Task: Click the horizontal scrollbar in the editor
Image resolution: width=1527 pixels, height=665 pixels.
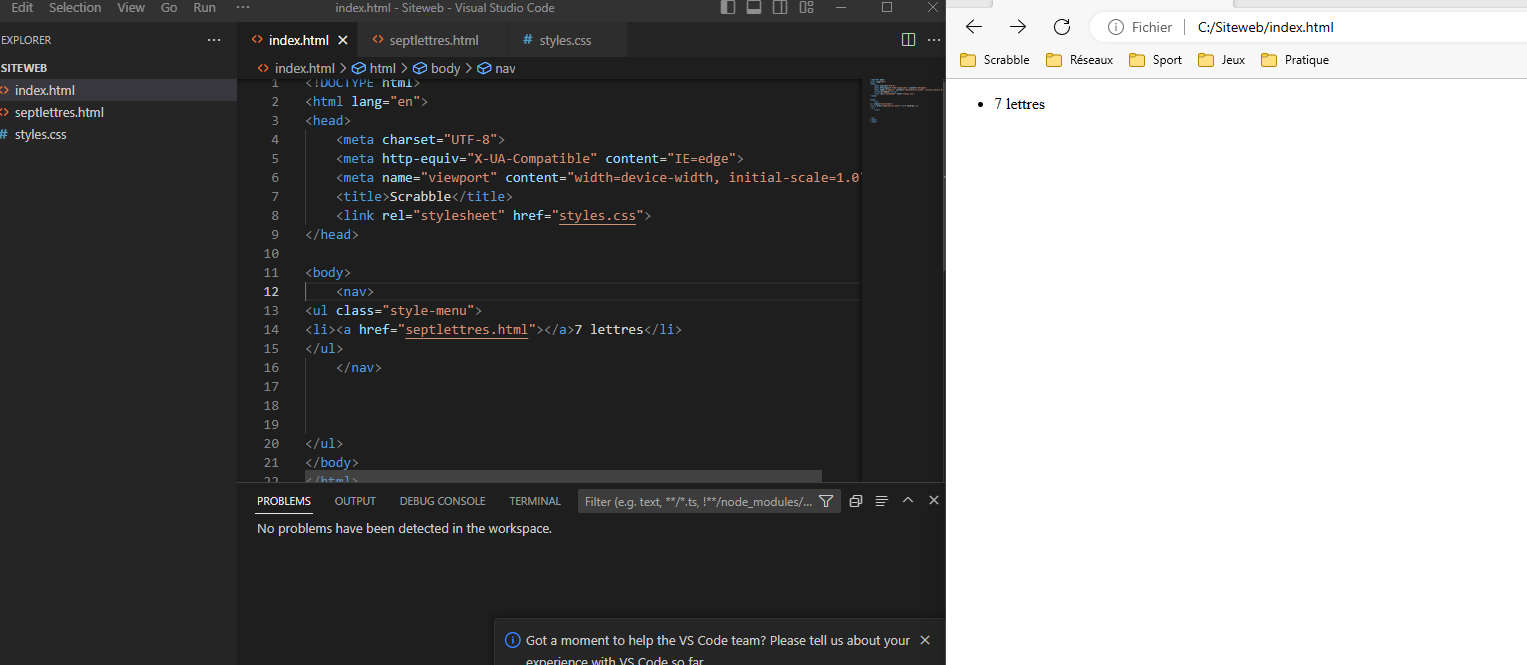Action: (x=563, y=477)
